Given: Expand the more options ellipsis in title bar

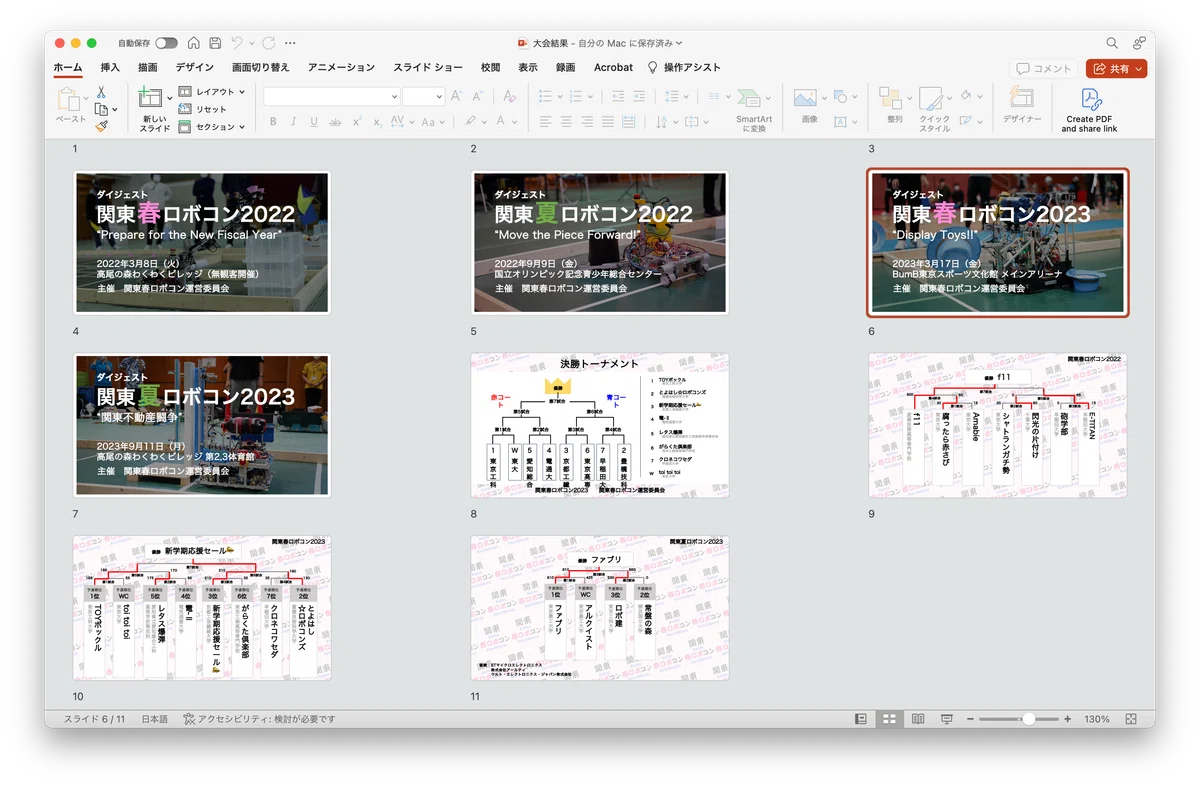Looking at the screenshot, I should [x=290, y=43].
